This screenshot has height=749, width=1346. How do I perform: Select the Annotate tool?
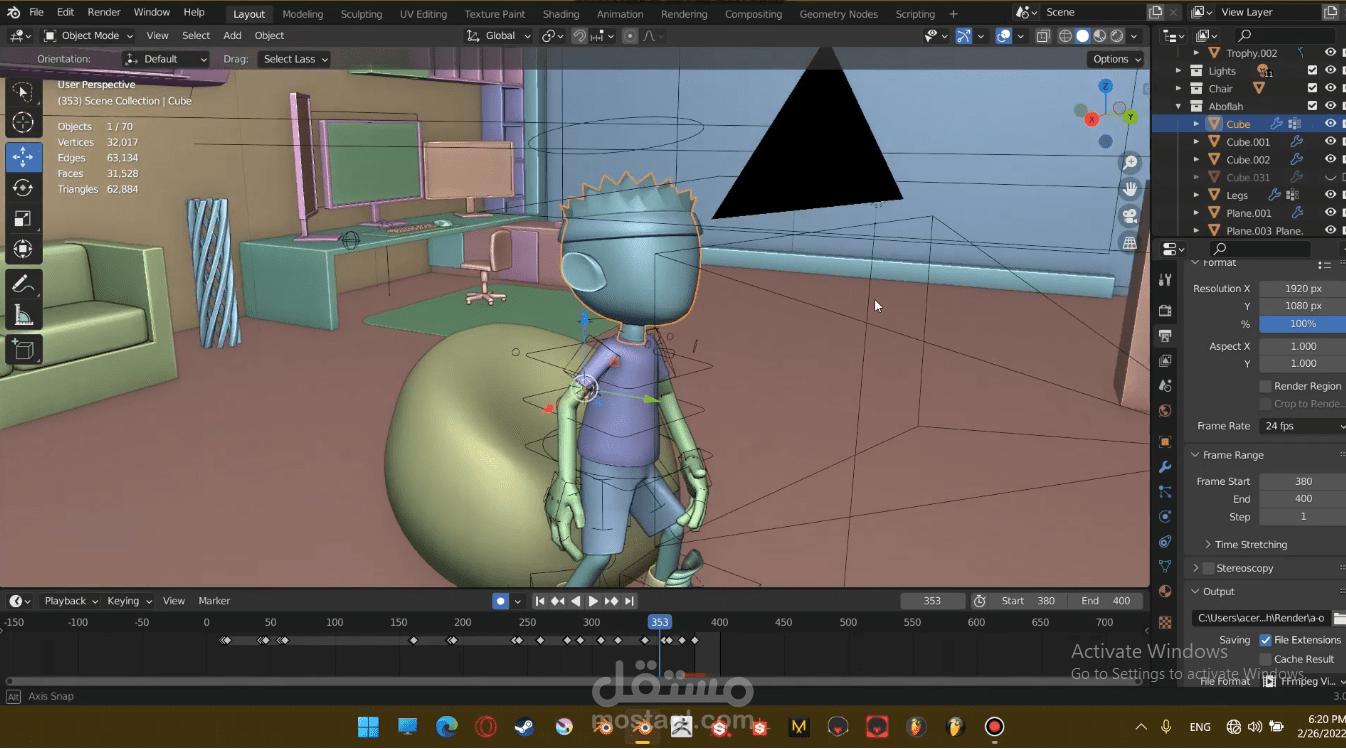click(23, 285)
